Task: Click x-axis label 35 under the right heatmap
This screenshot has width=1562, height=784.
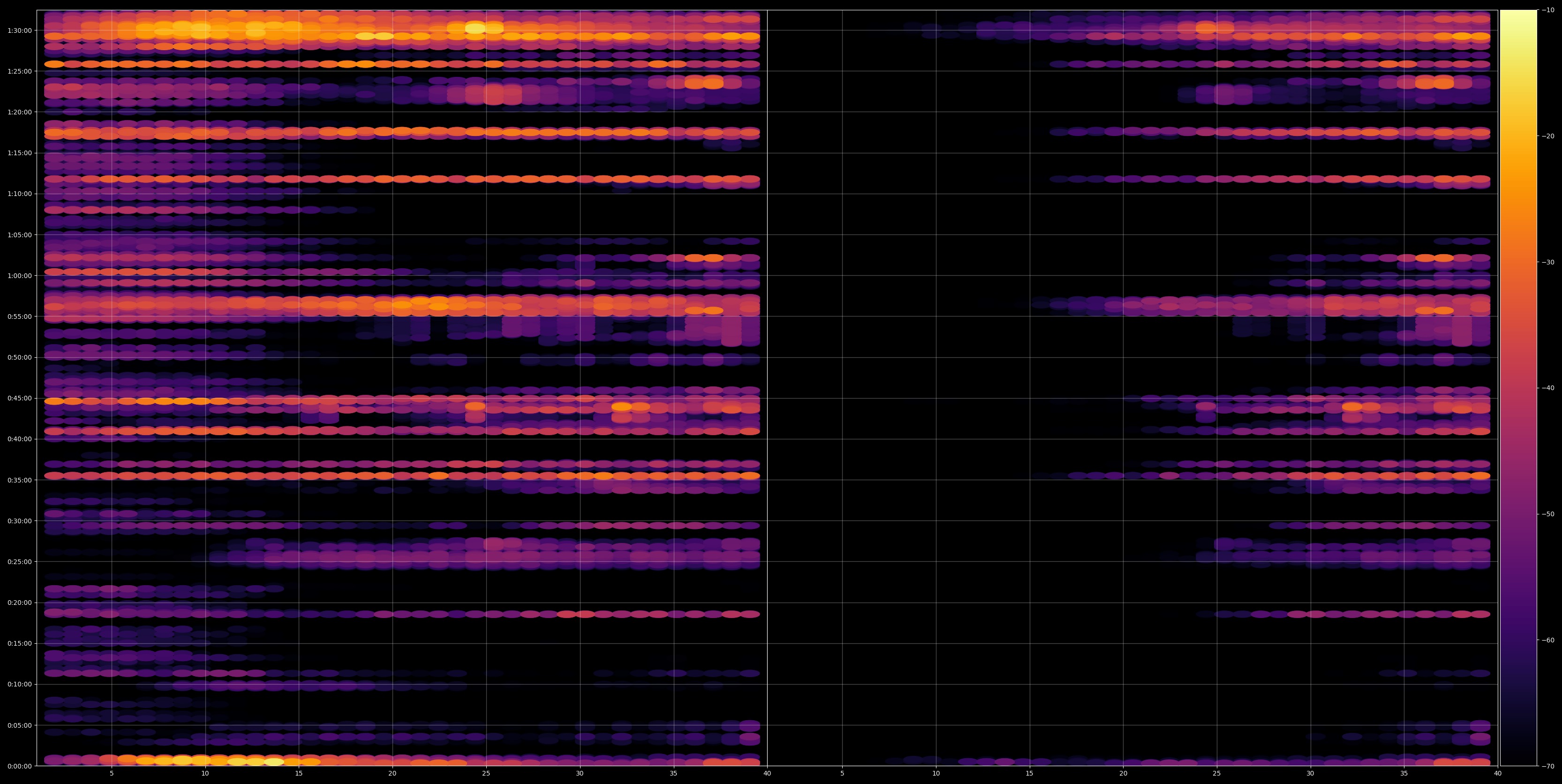Action: [x=1404, y=774]
